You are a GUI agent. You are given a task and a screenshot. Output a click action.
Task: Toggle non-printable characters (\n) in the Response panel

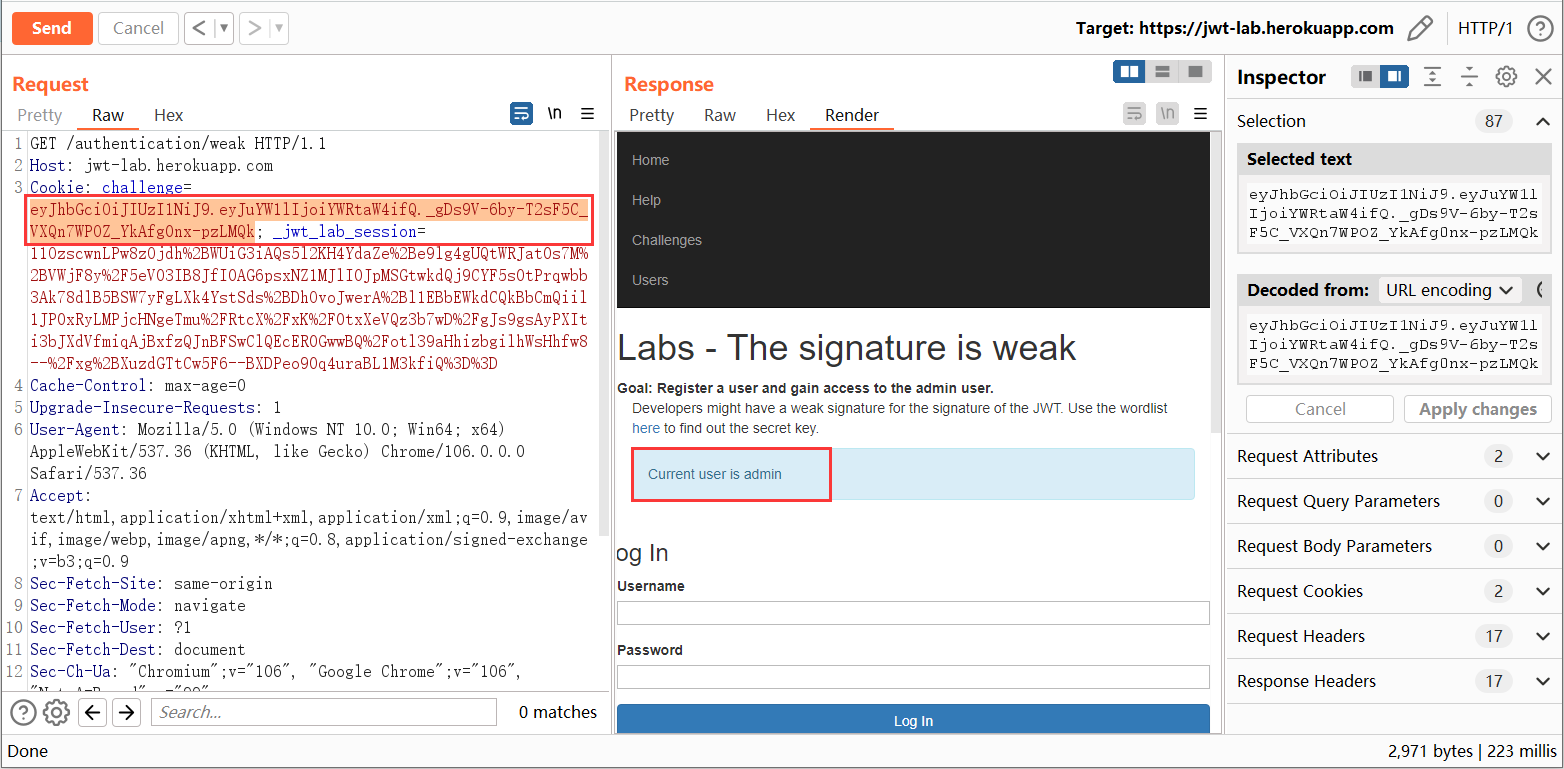click(1168, 114)
